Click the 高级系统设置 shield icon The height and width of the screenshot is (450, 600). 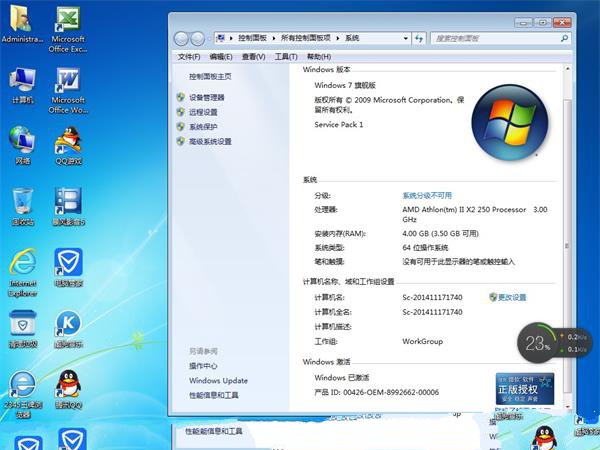pos(181,141)
